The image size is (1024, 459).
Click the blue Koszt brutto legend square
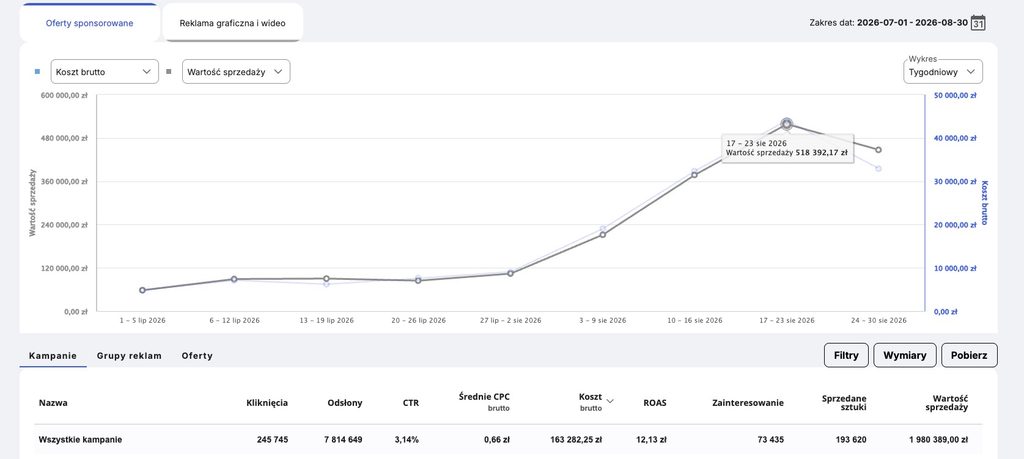[37, 72]
